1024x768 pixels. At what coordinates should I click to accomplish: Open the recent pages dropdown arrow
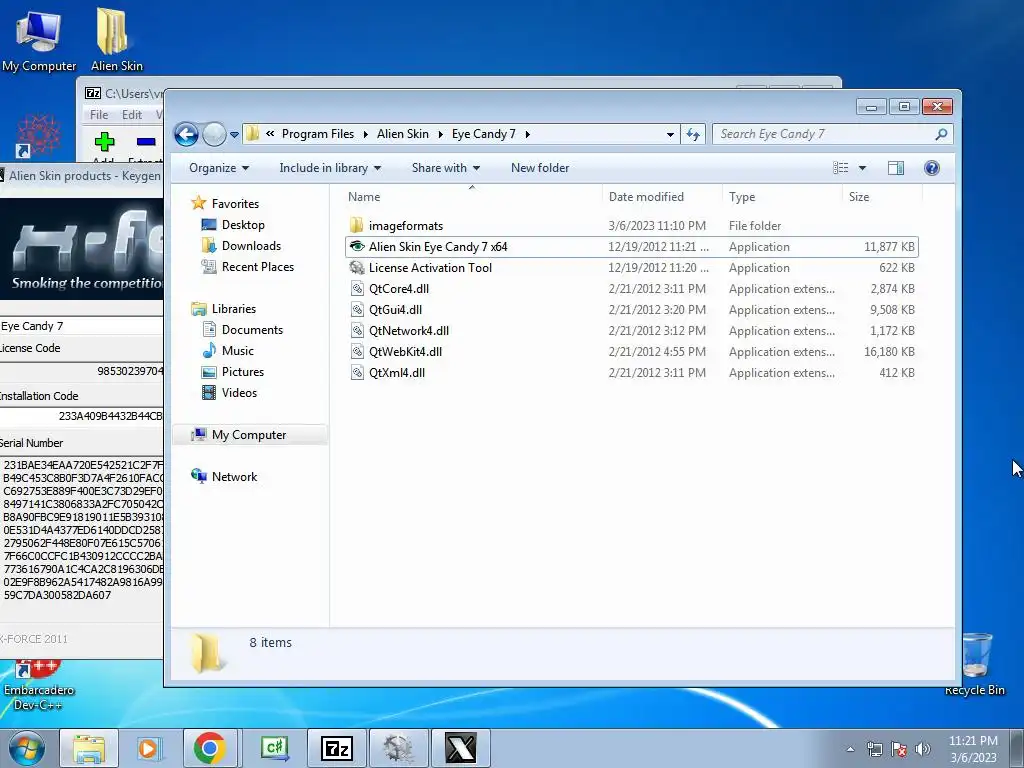(234, 135)
